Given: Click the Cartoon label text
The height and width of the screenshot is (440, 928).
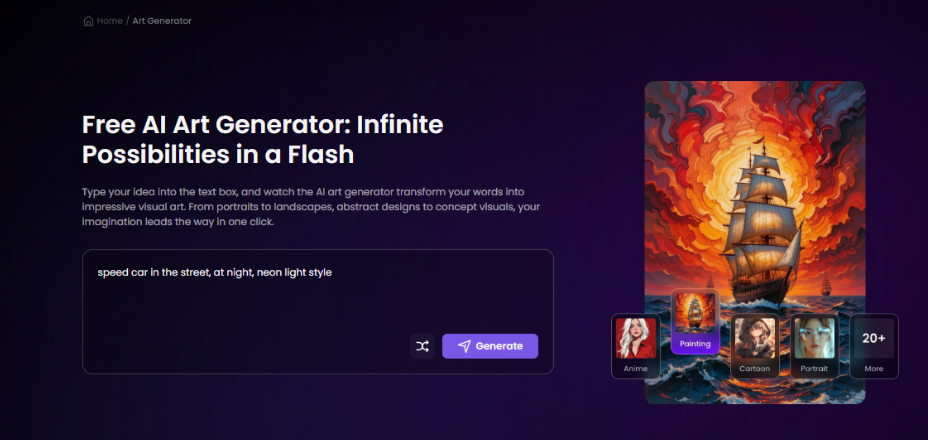Looking at the screenshot, I should click(x=755, y=368).
